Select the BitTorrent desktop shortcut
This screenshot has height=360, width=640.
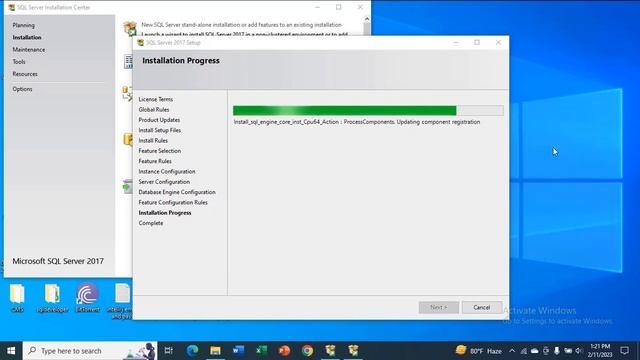87,298
